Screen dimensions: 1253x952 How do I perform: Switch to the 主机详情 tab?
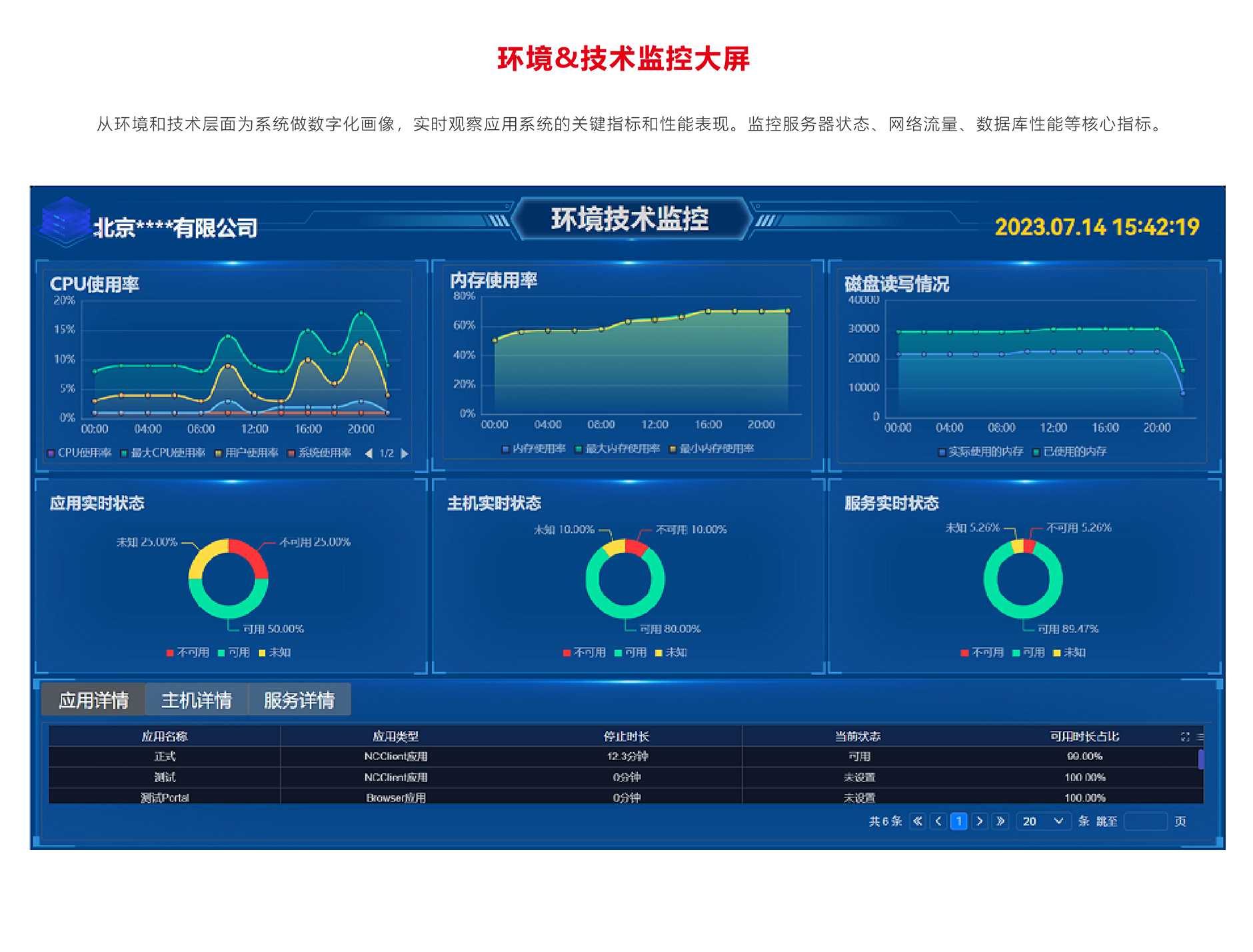[x=197, y=700]
